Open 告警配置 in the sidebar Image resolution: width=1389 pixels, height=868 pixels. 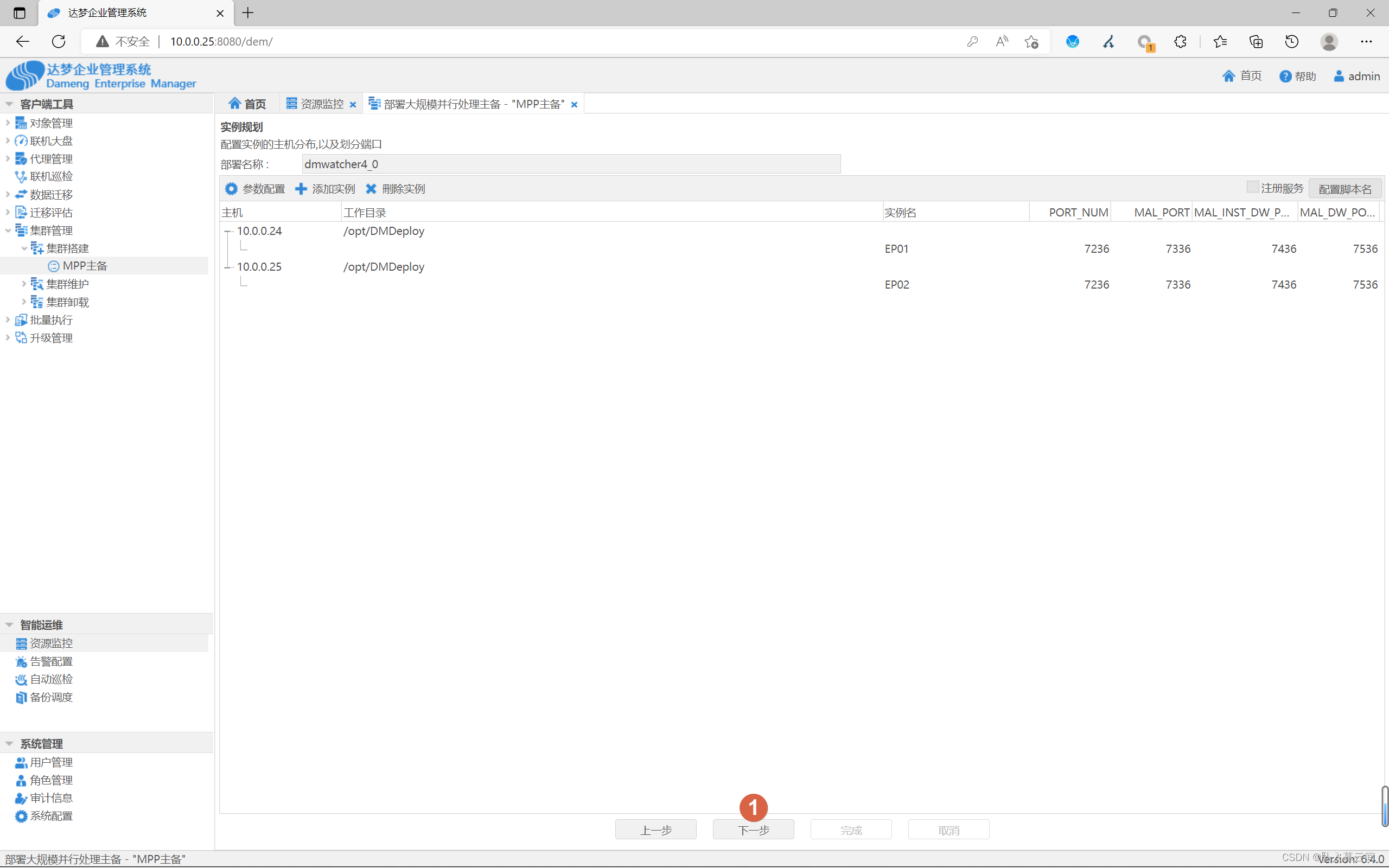coord(50,661)
